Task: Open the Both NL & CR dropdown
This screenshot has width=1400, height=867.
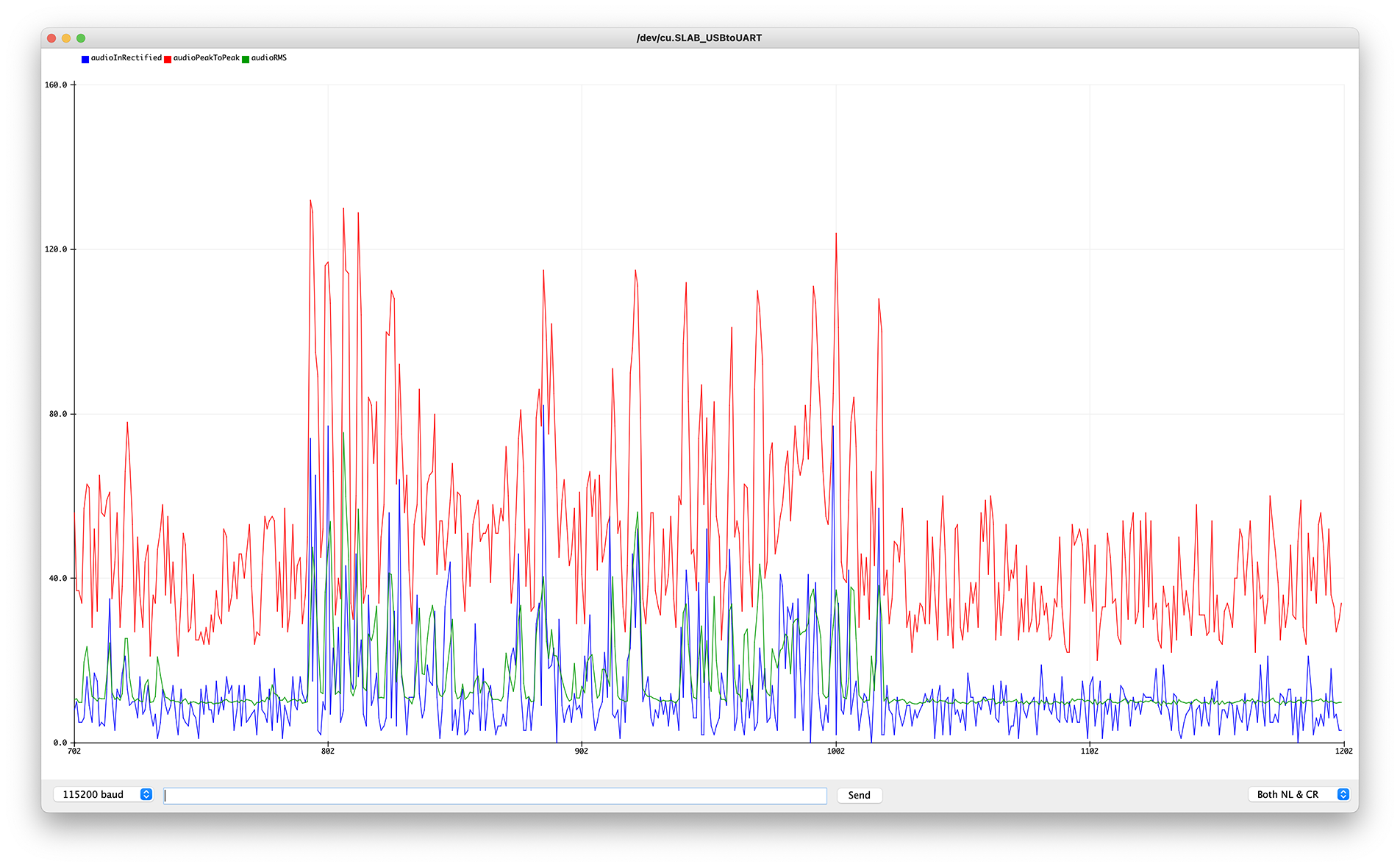Action: pos(1299,794)
